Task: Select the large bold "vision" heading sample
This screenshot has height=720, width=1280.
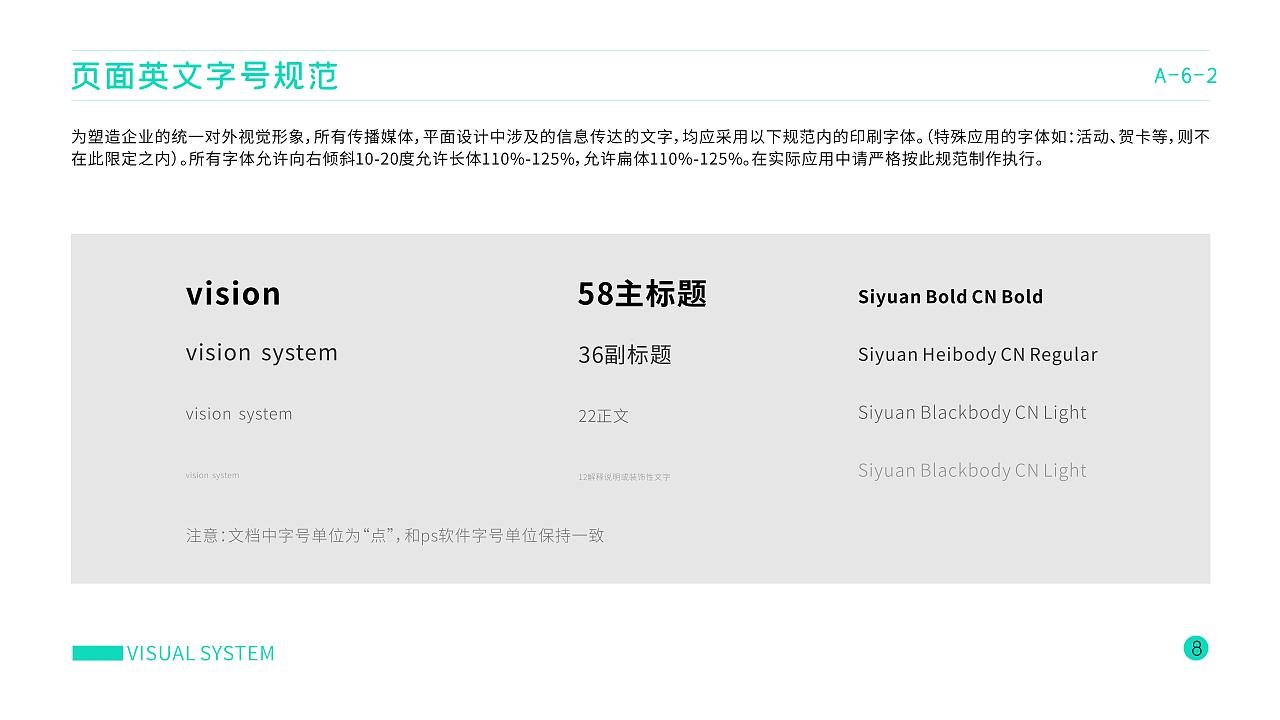Action: [233, 294]
